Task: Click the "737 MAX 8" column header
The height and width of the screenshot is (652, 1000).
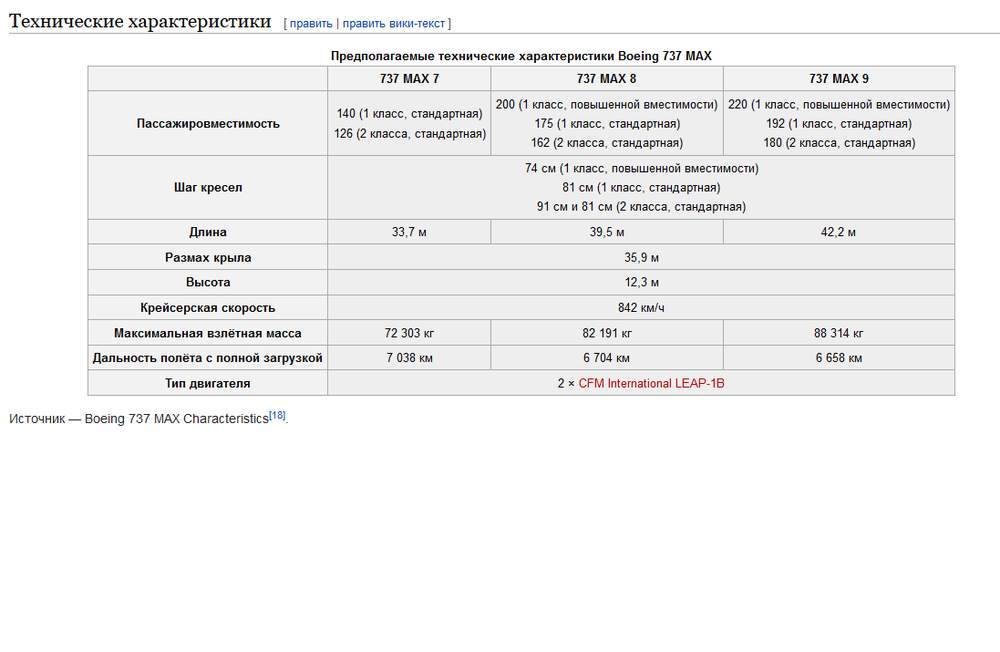Action: 607,78
